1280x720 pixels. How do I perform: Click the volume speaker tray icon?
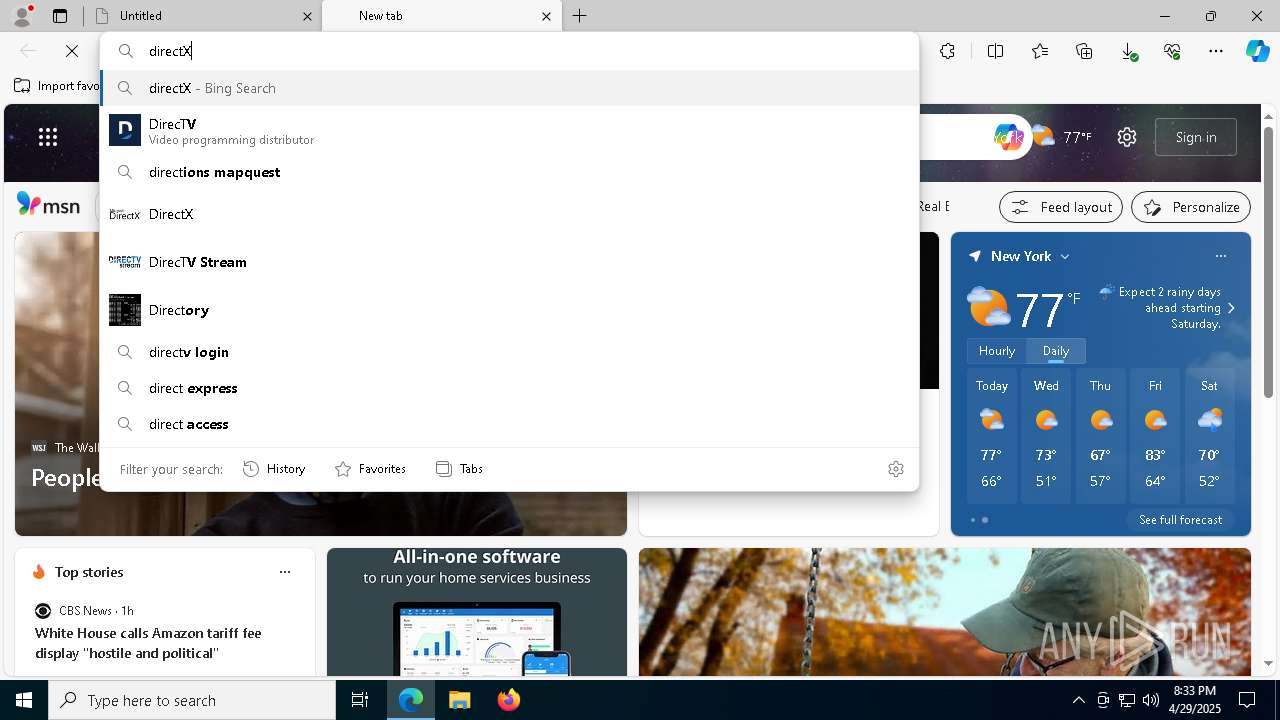click(x=1151, y=700)
